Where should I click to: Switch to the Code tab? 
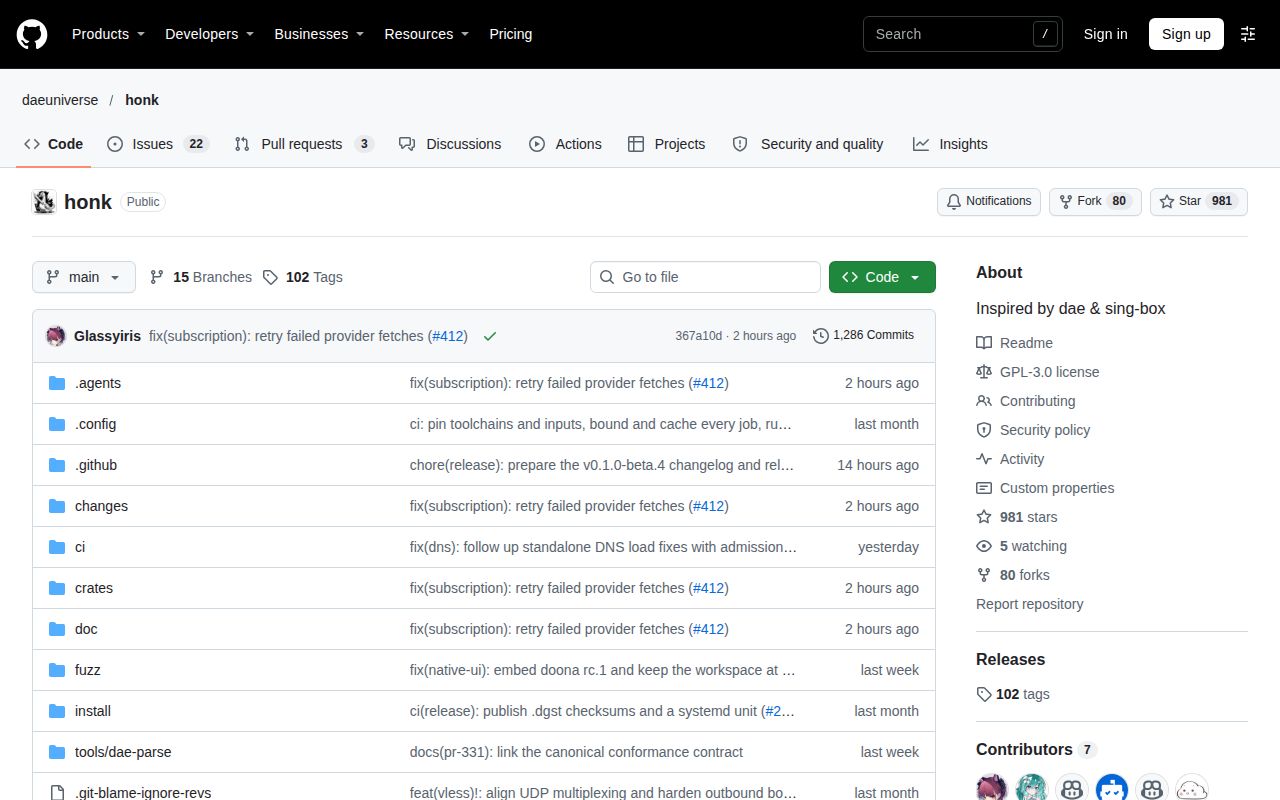[x=54, y=144]
